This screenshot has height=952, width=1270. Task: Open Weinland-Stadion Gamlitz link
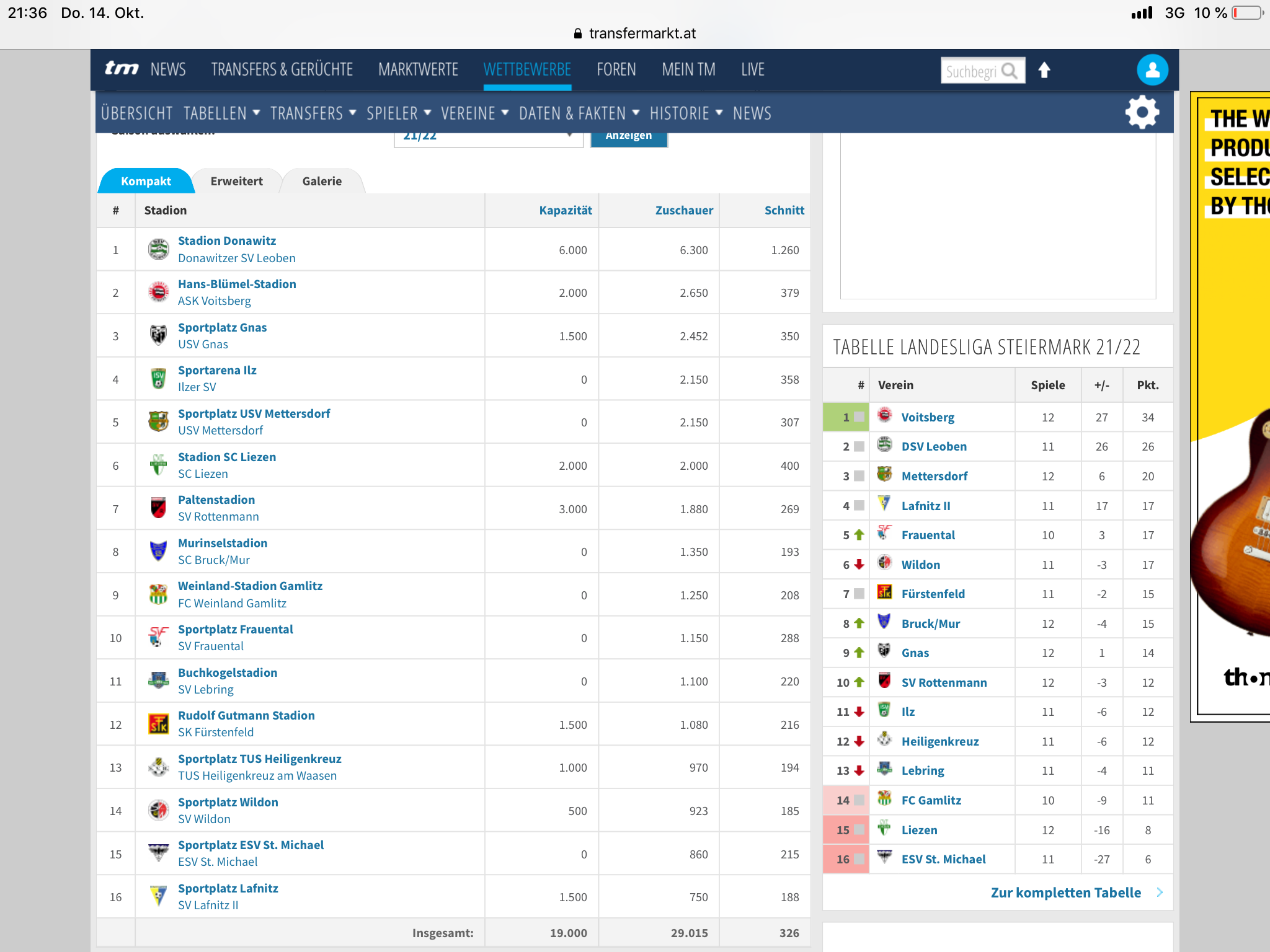point(250,586)
